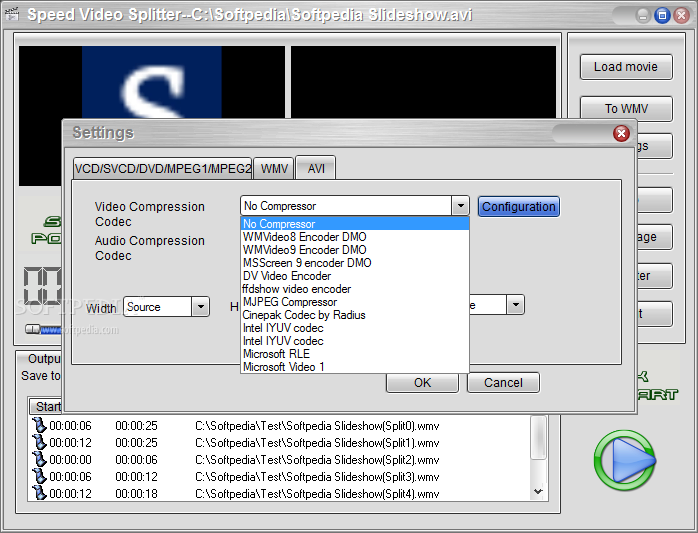Cancel the Settings dialog
The width and height of the screenshot is (698, 533).
tap(503, 382)
